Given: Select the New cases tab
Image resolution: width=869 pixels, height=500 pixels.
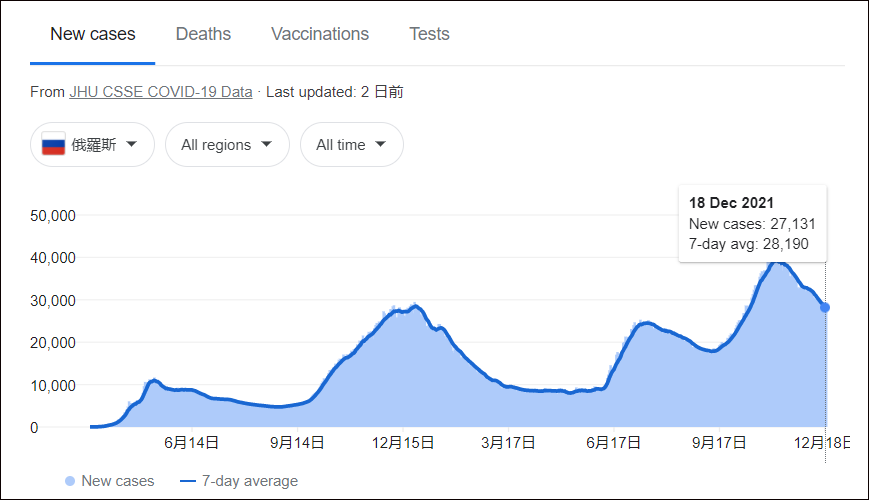Looking at the screenshot, I should (93, 34).
